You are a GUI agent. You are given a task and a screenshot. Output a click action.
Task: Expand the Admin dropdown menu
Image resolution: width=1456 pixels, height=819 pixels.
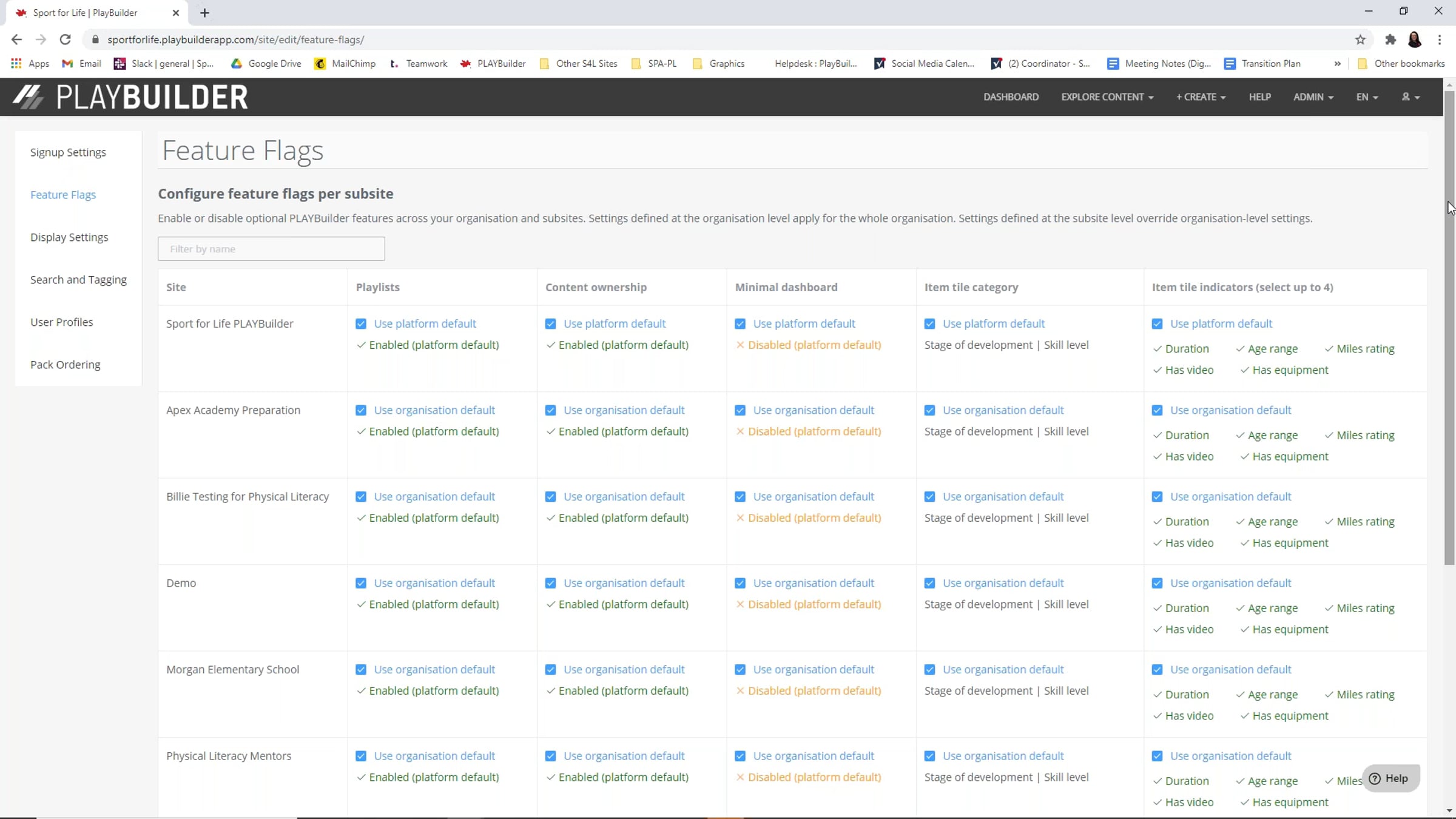pyautogui.click(x=1313, y=97)
